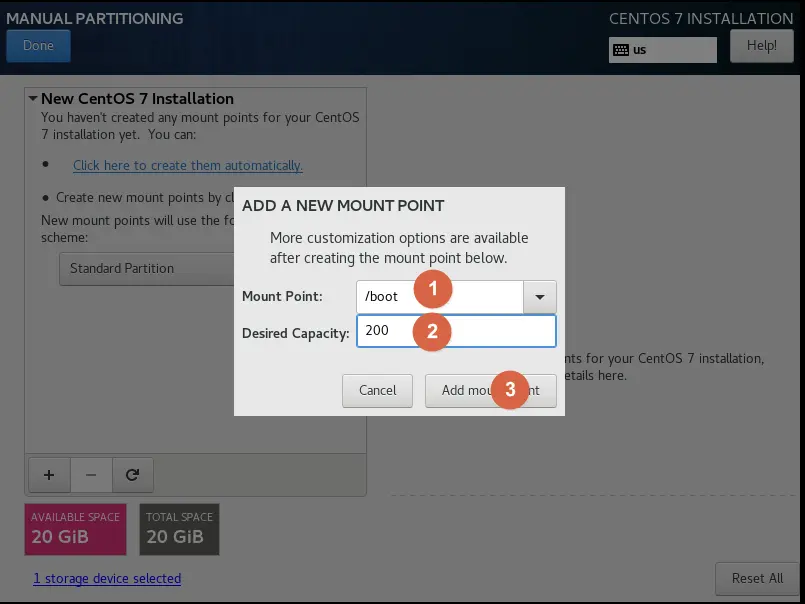Click the plus add mount point icon
The image size is (805, 604).
[49, 475]
